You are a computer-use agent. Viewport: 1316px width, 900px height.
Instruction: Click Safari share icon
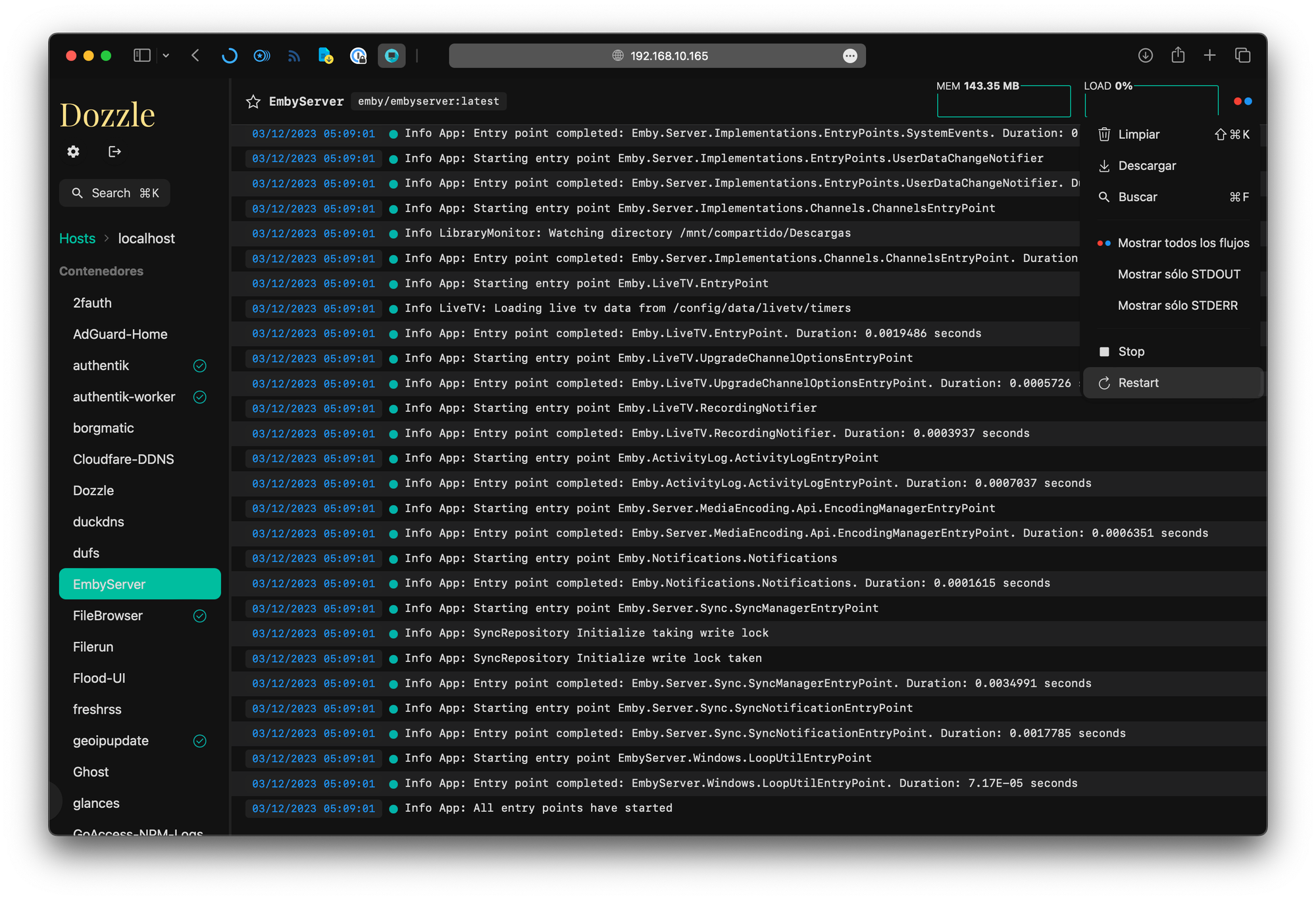[1178, 55]
